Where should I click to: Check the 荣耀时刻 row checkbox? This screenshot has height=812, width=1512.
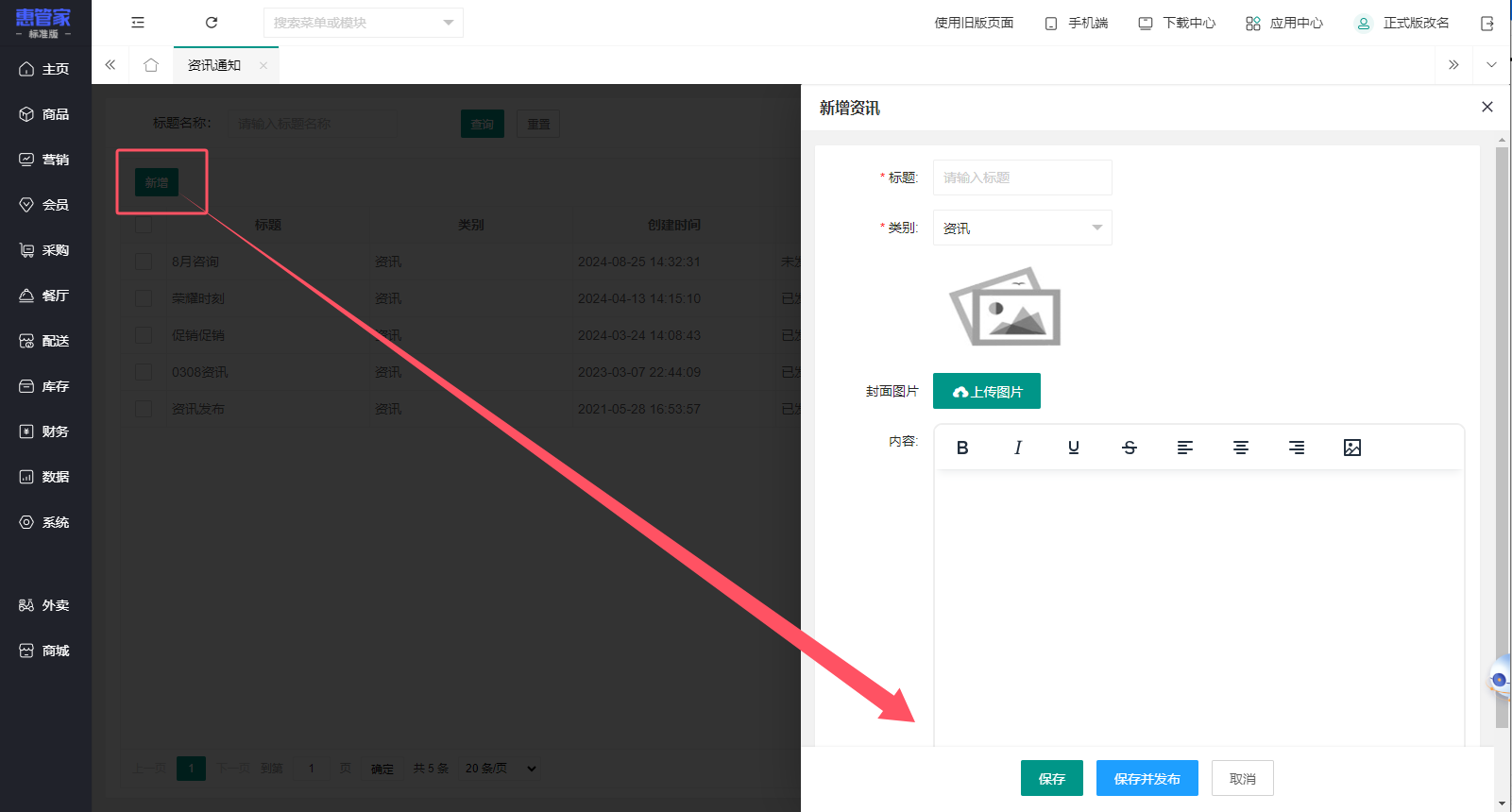(x=144, y=298)
